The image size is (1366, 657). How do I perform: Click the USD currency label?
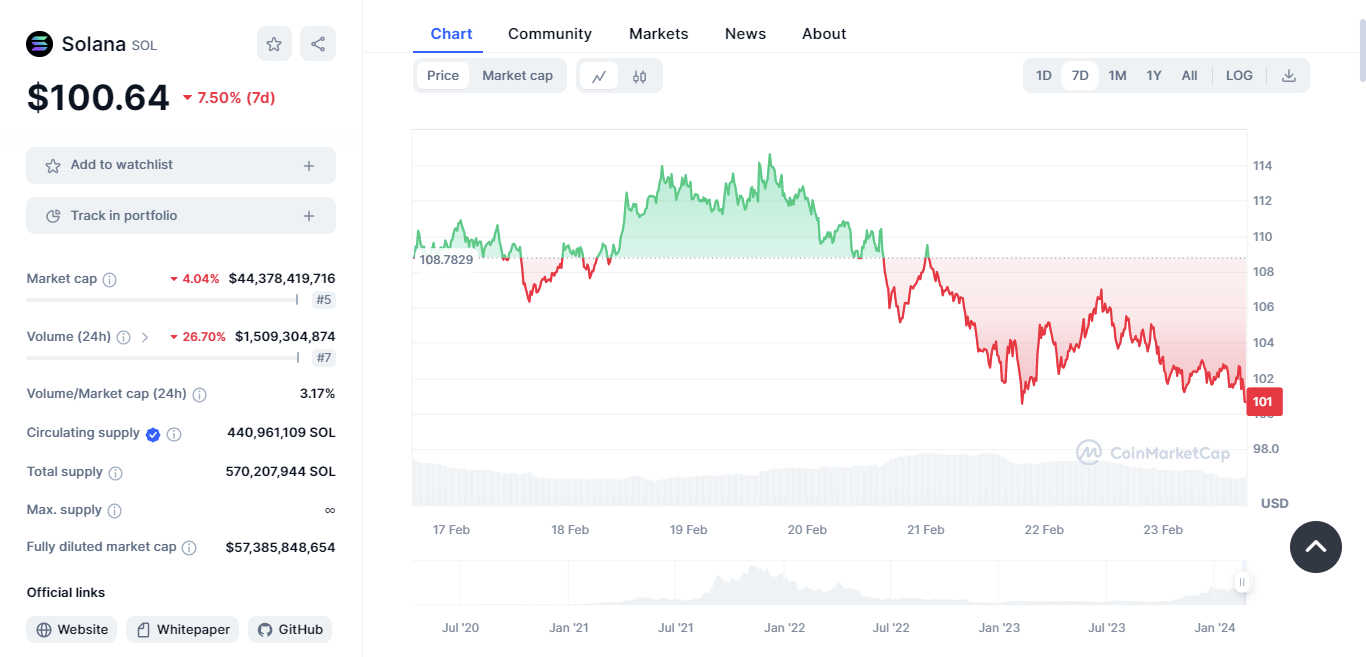coord(1274,504)
